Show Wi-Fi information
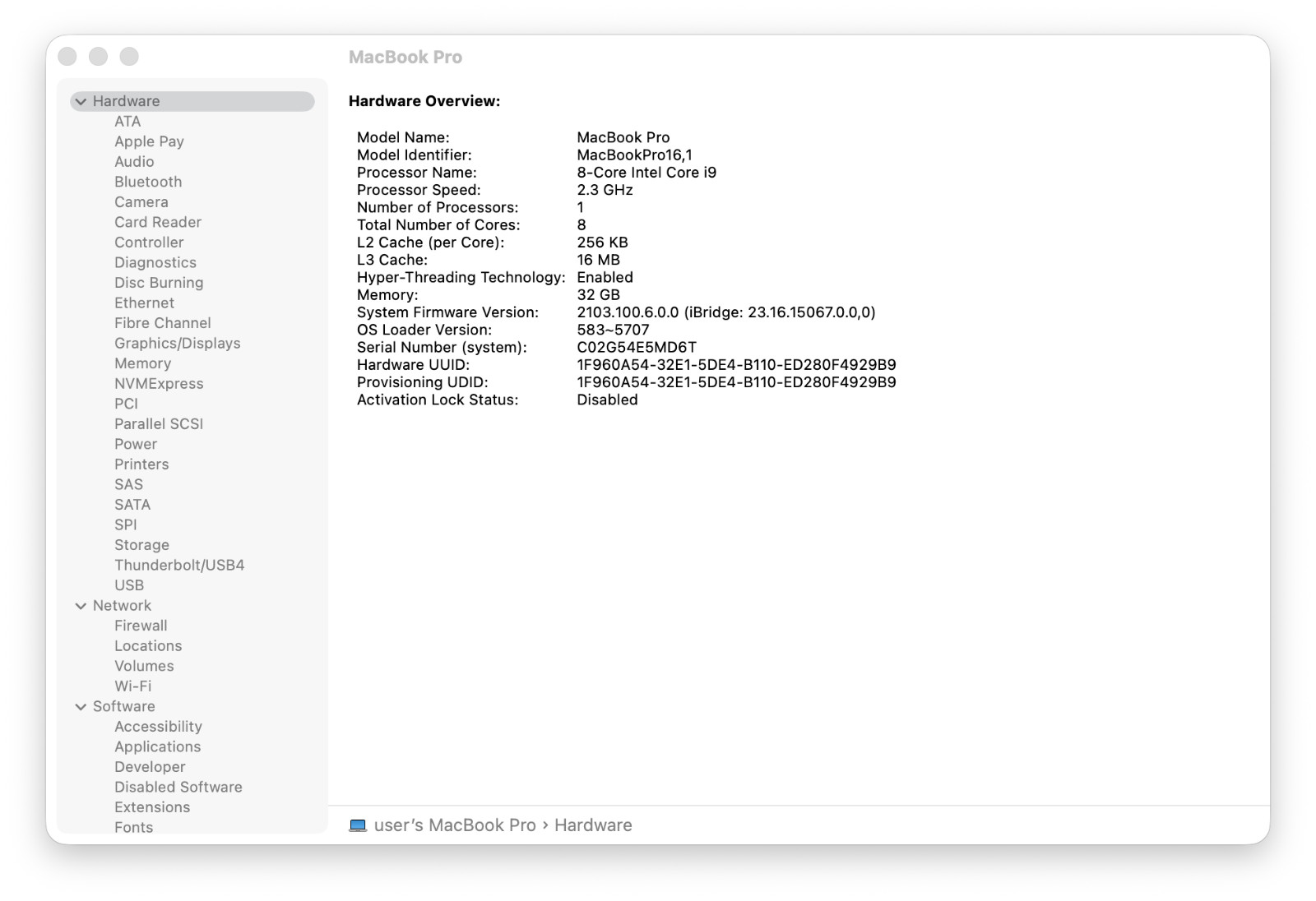This screenshot has height=901, width=1316. [x=132, y=686]
